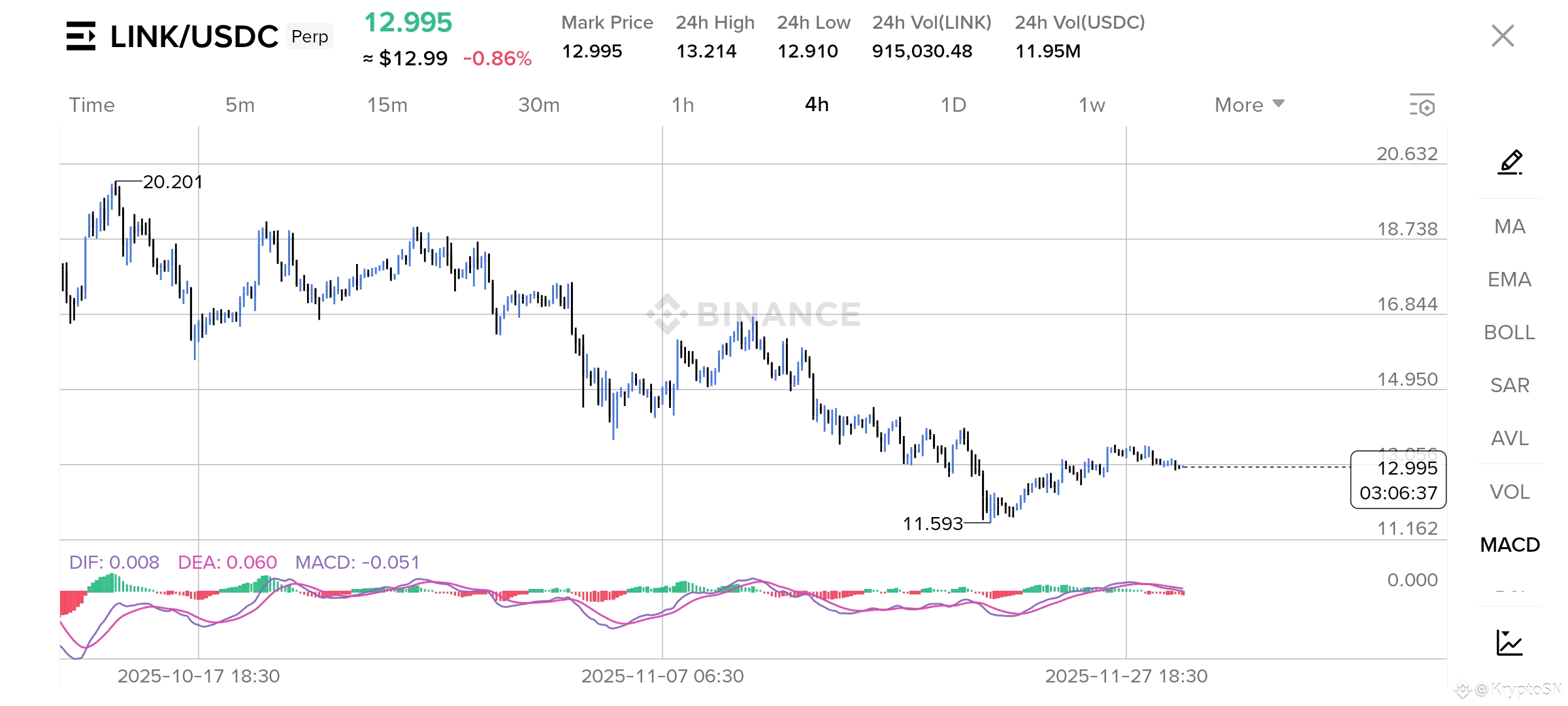Viewport: 1568px width, 706px height.
Task: Select the Time line-chart tab
Action: 92,105
